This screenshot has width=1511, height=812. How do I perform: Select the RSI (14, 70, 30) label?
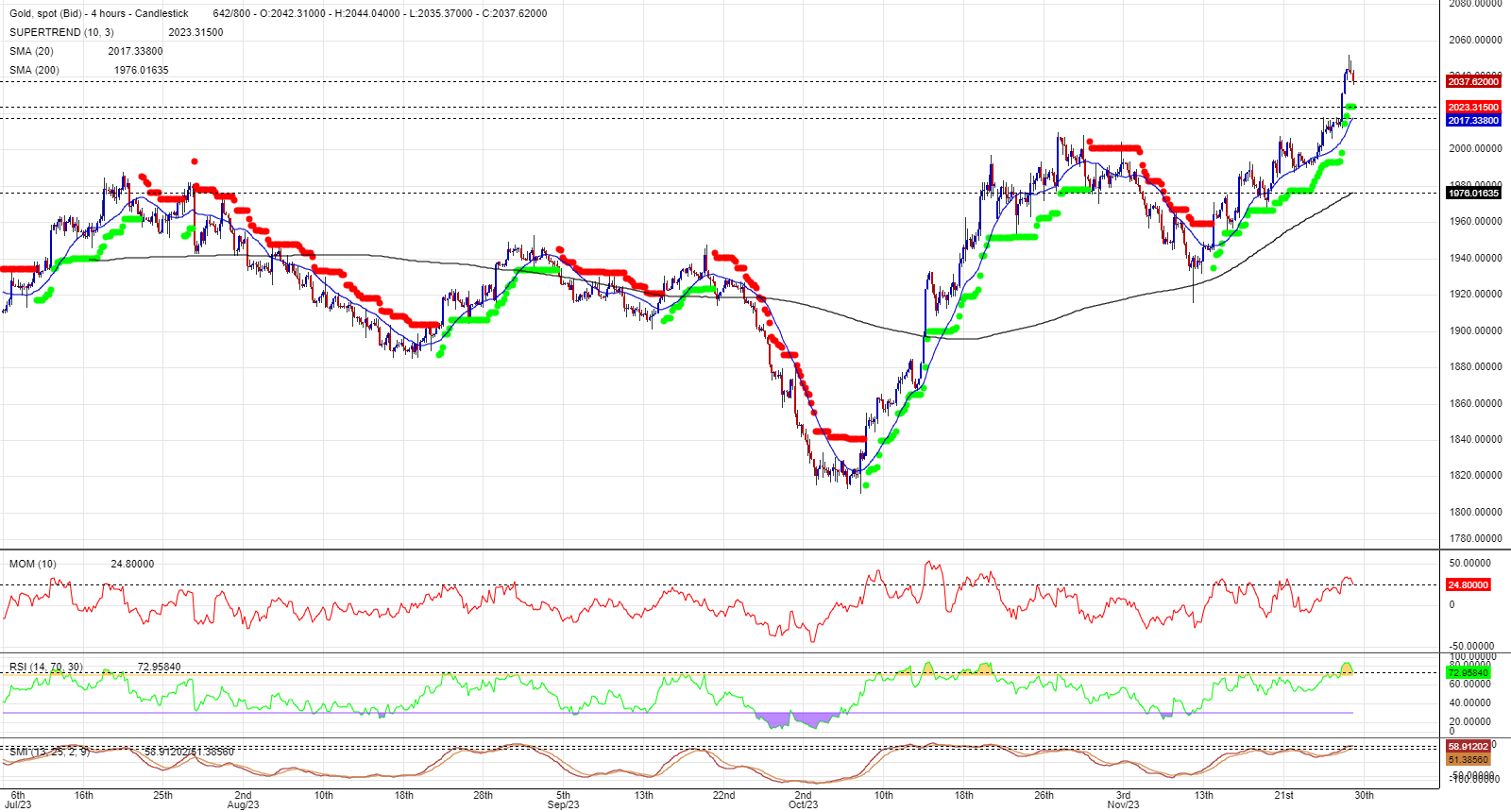(x=46, y=667)
